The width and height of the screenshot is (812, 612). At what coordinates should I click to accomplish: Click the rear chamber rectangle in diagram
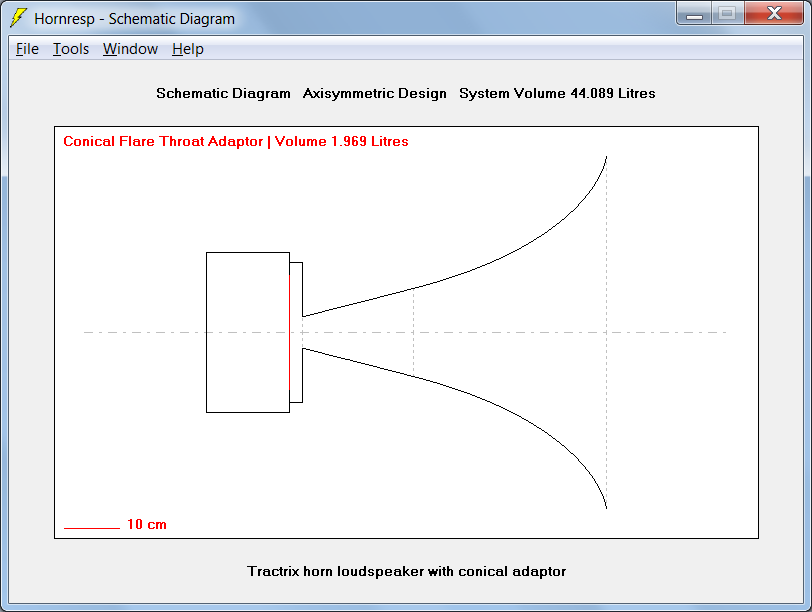coord(248,332)
